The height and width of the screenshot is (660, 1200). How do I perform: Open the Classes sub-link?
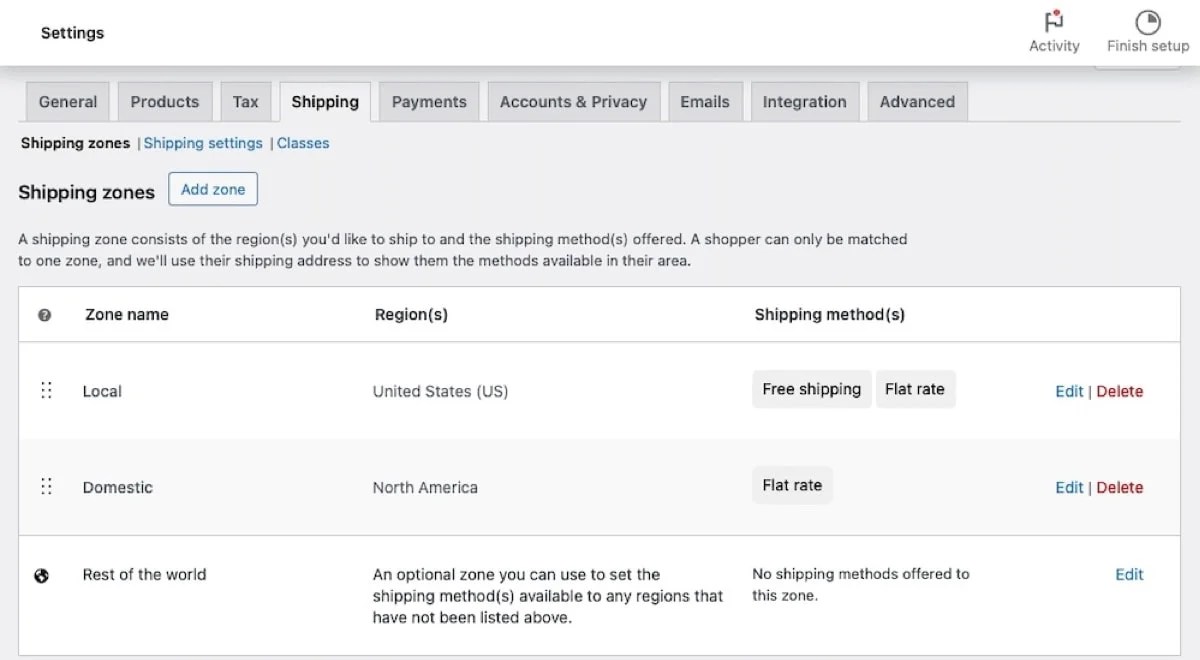click(x=303, y=143)
